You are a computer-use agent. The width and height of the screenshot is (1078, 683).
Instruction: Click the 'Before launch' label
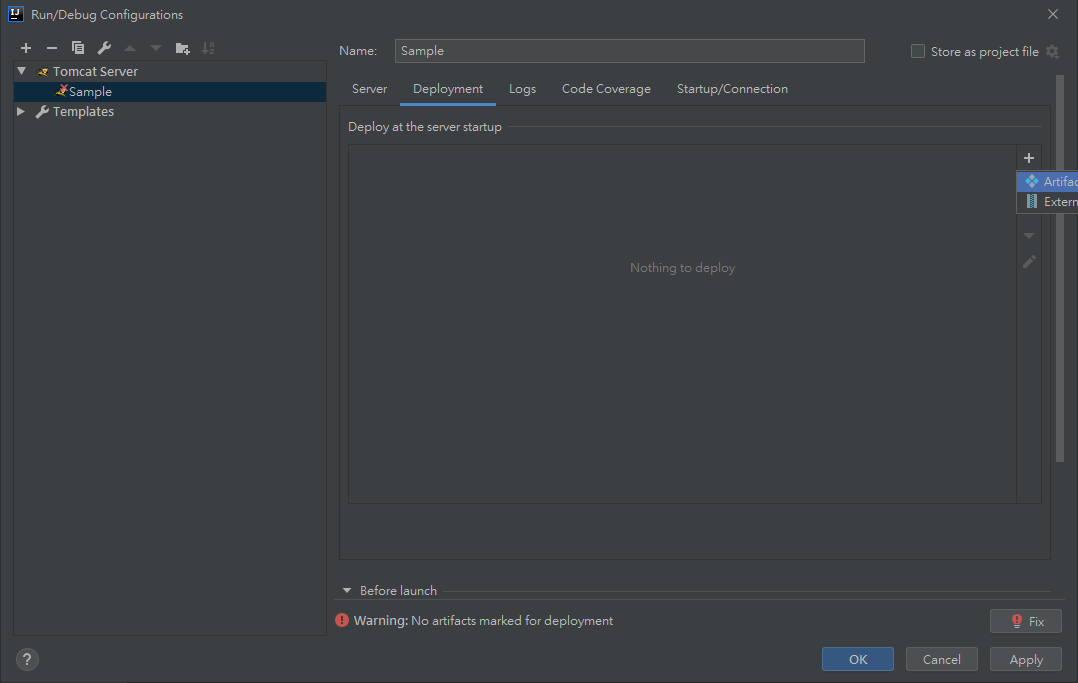[x=398, y=591]
